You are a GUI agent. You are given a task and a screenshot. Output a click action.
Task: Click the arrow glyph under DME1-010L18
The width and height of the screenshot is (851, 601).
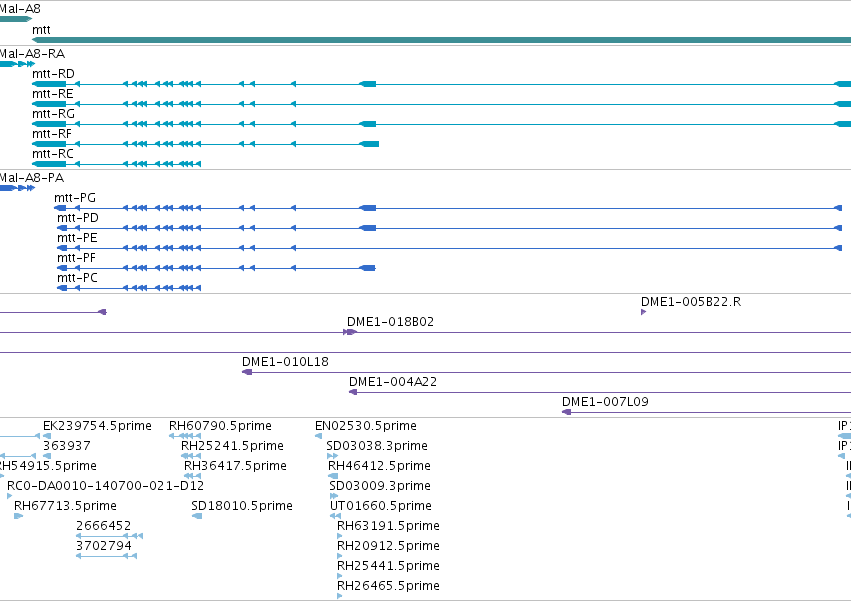(x=247, y=372)
